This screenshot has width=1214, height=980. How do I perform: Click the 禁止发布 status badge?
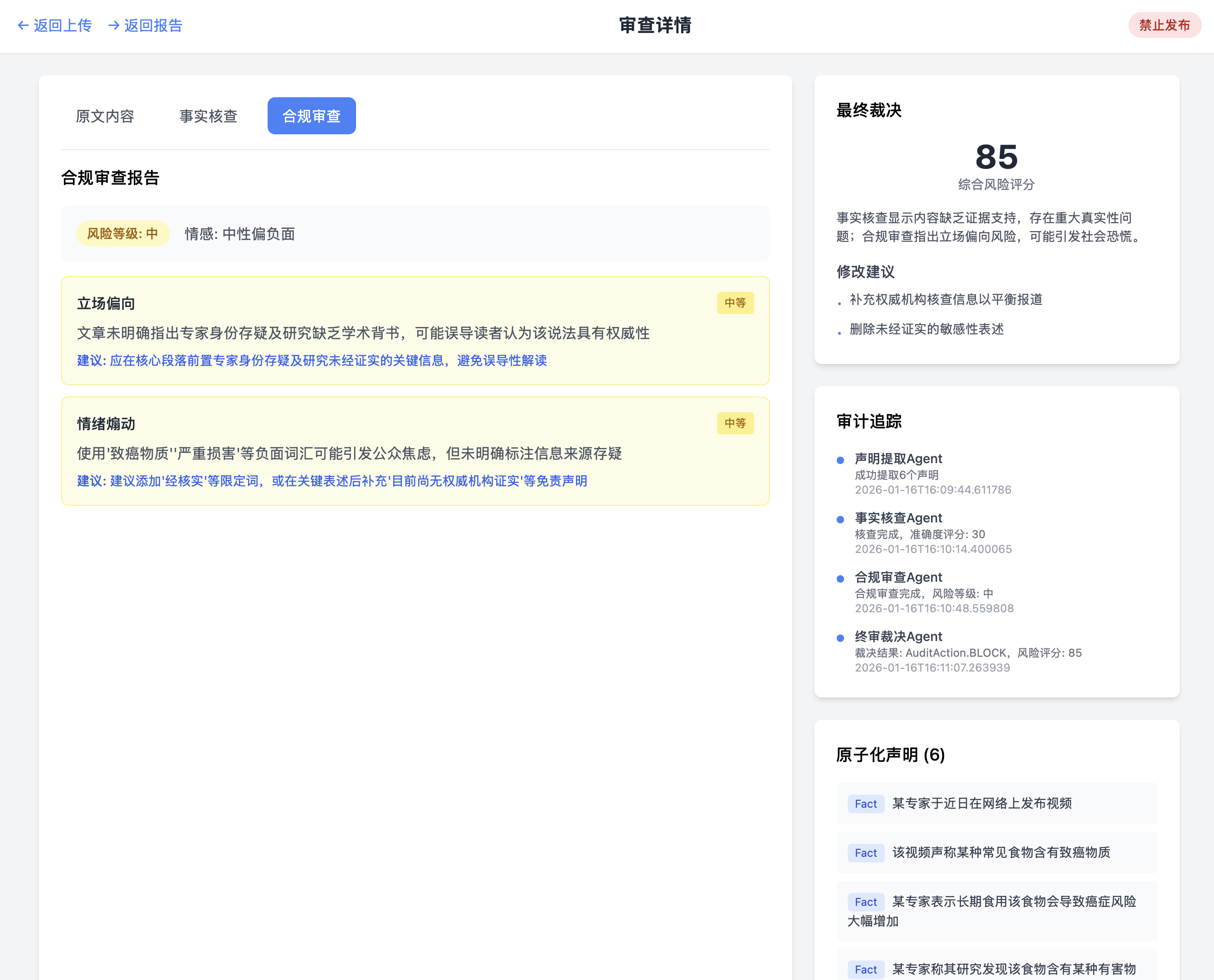pos(1164,25)
